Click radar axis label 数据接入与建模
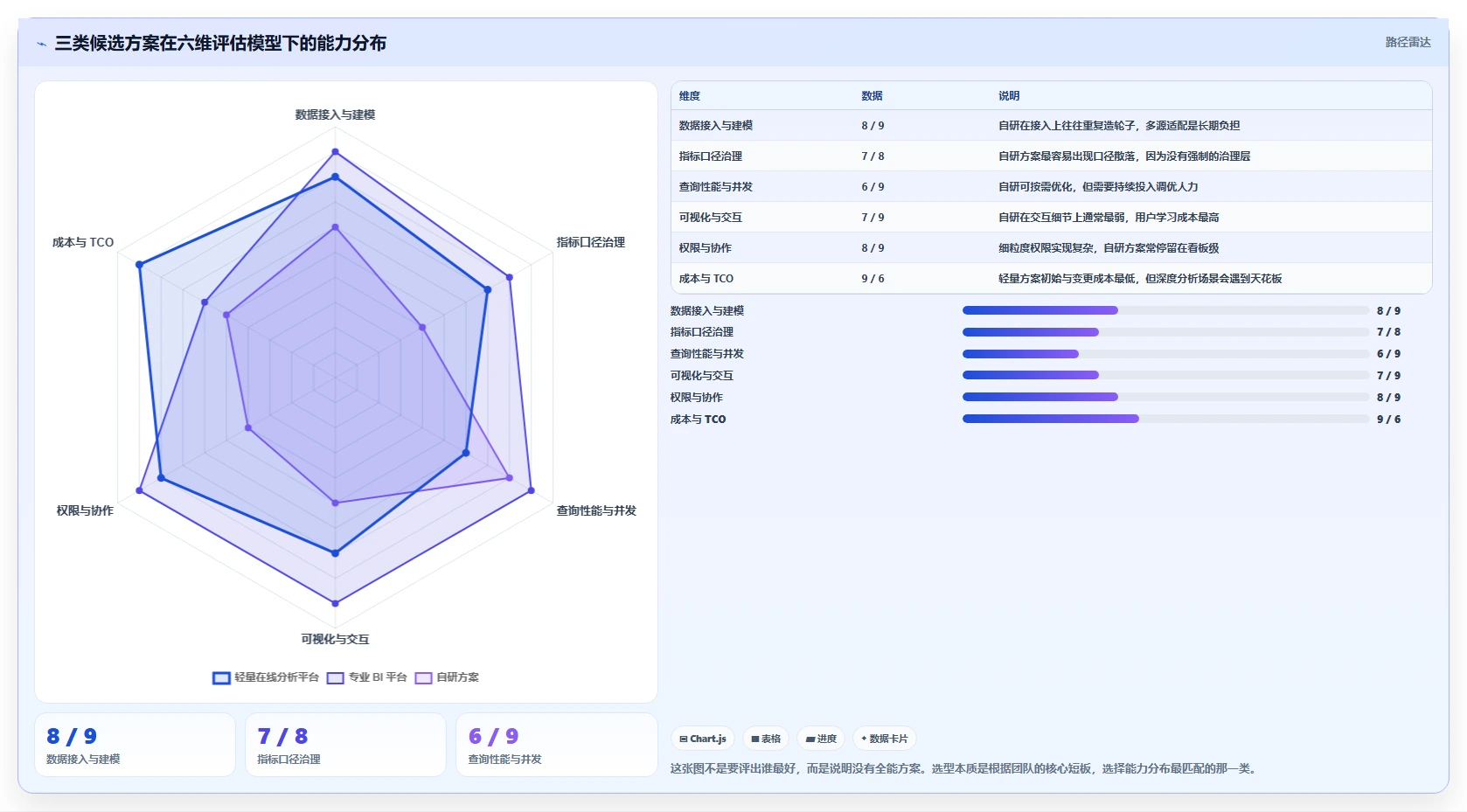The height and width of the screenshot is (812, 1467). click(335, 115)
